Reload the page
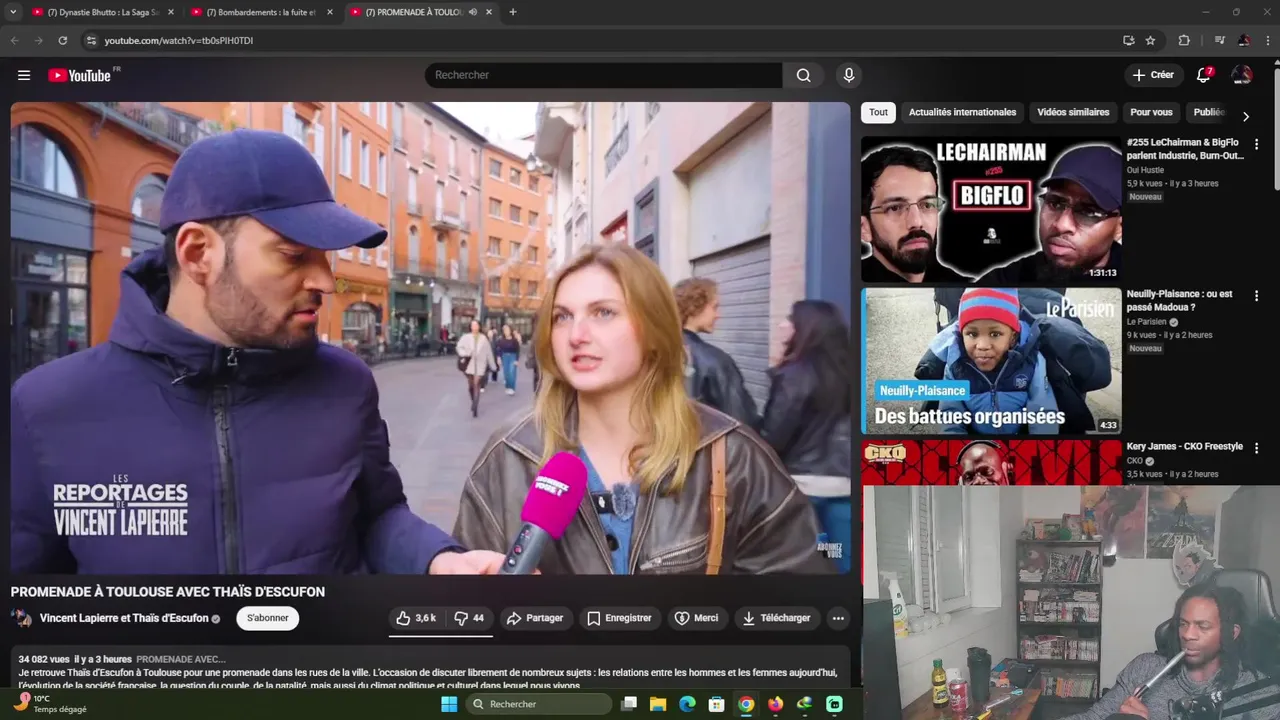 point(62,40)
